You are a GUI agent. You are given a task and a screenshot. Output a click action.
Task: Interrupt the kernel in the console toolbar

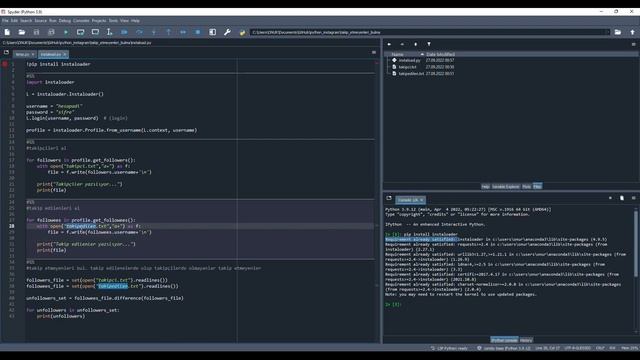tap(610, 198)
